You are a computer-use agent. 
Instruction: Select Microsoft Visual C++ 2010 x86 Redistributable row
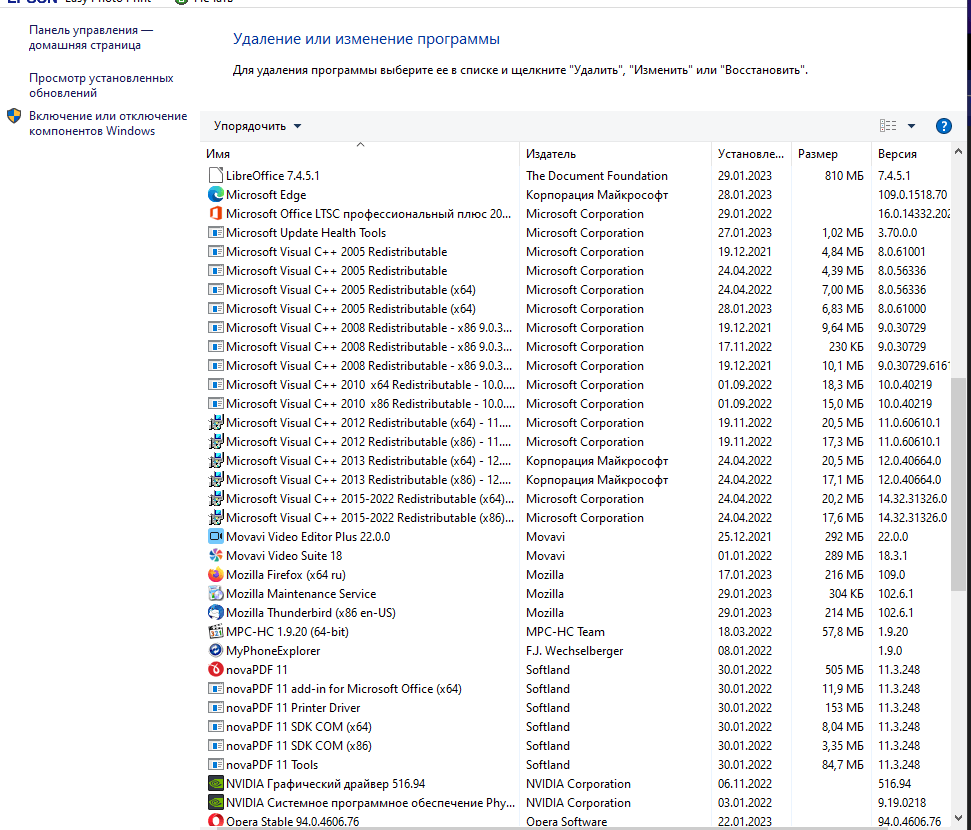click(x=576, y=404)
